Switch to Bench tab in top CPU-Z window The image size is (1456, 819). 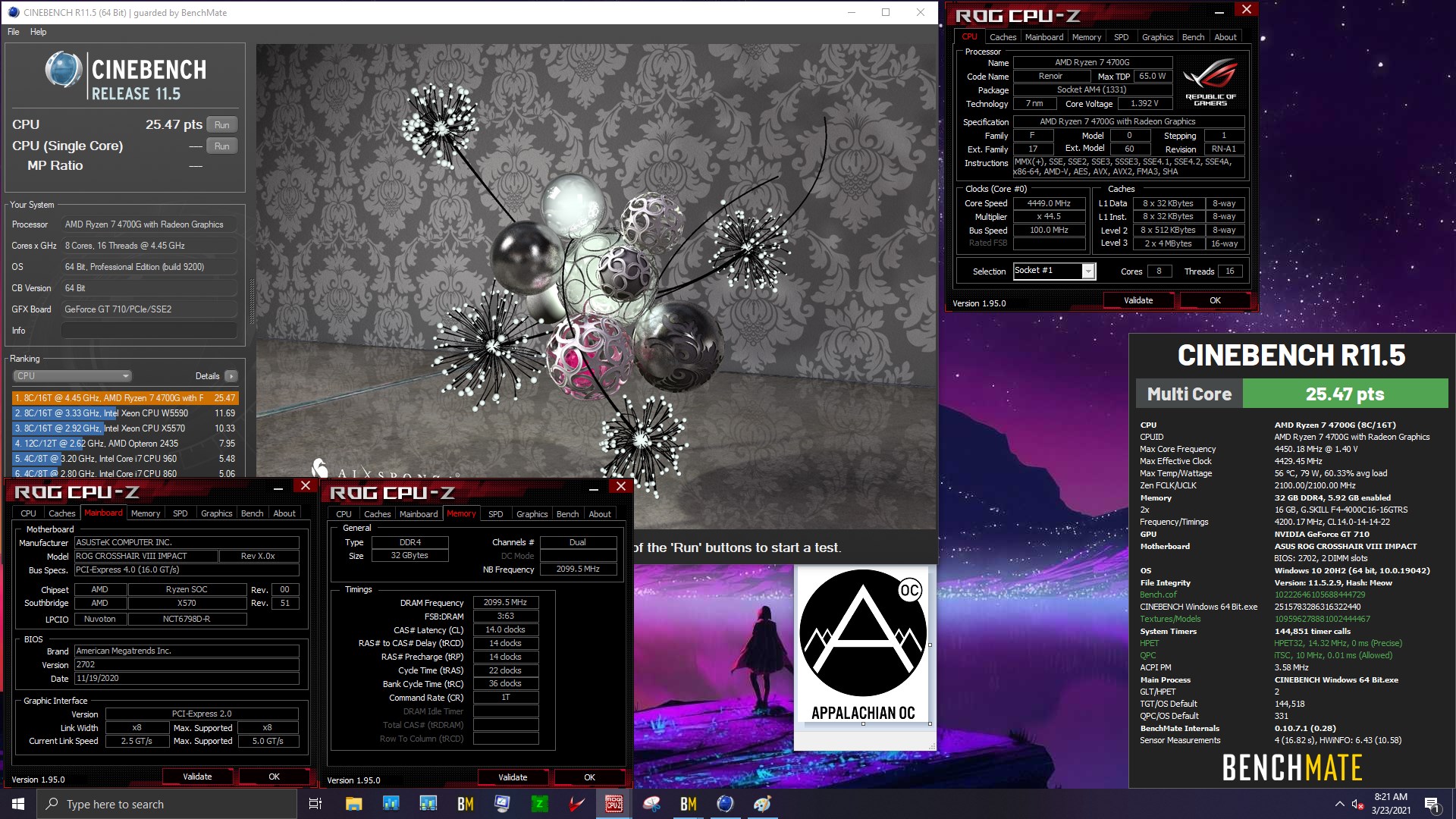click(1193, 37)
